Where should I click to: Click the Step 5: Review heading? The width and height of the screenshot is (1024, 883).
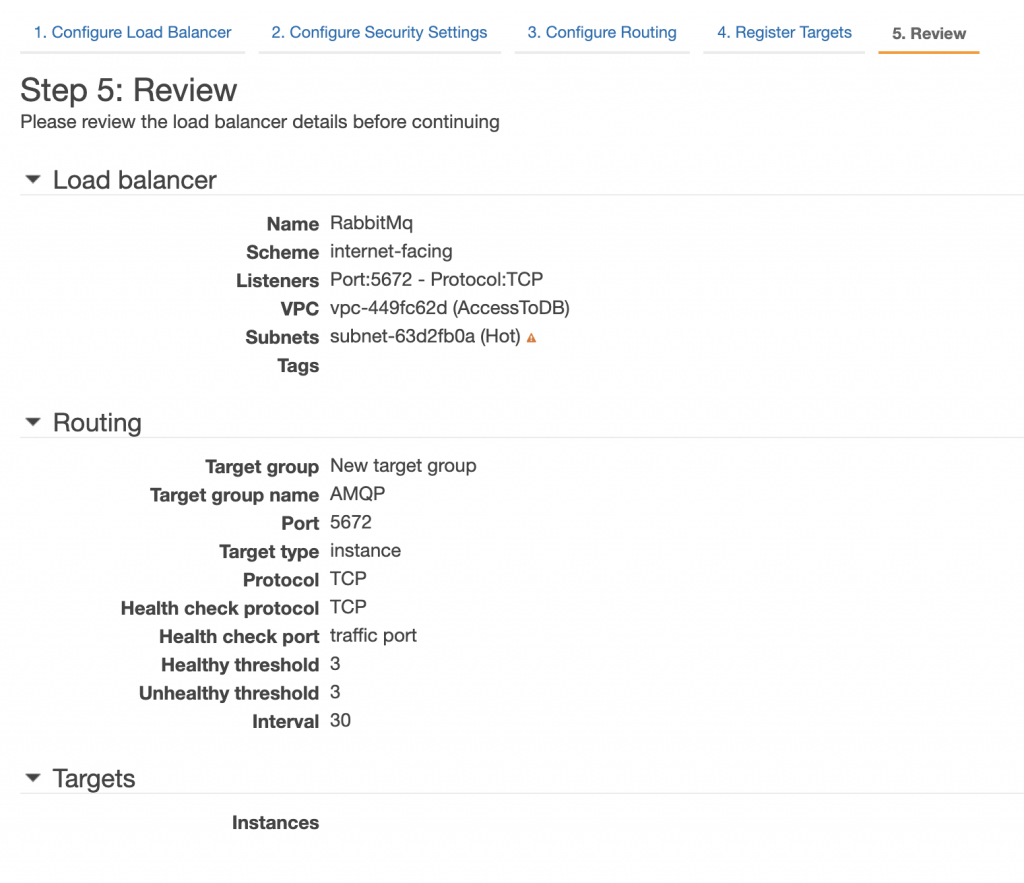129,90
